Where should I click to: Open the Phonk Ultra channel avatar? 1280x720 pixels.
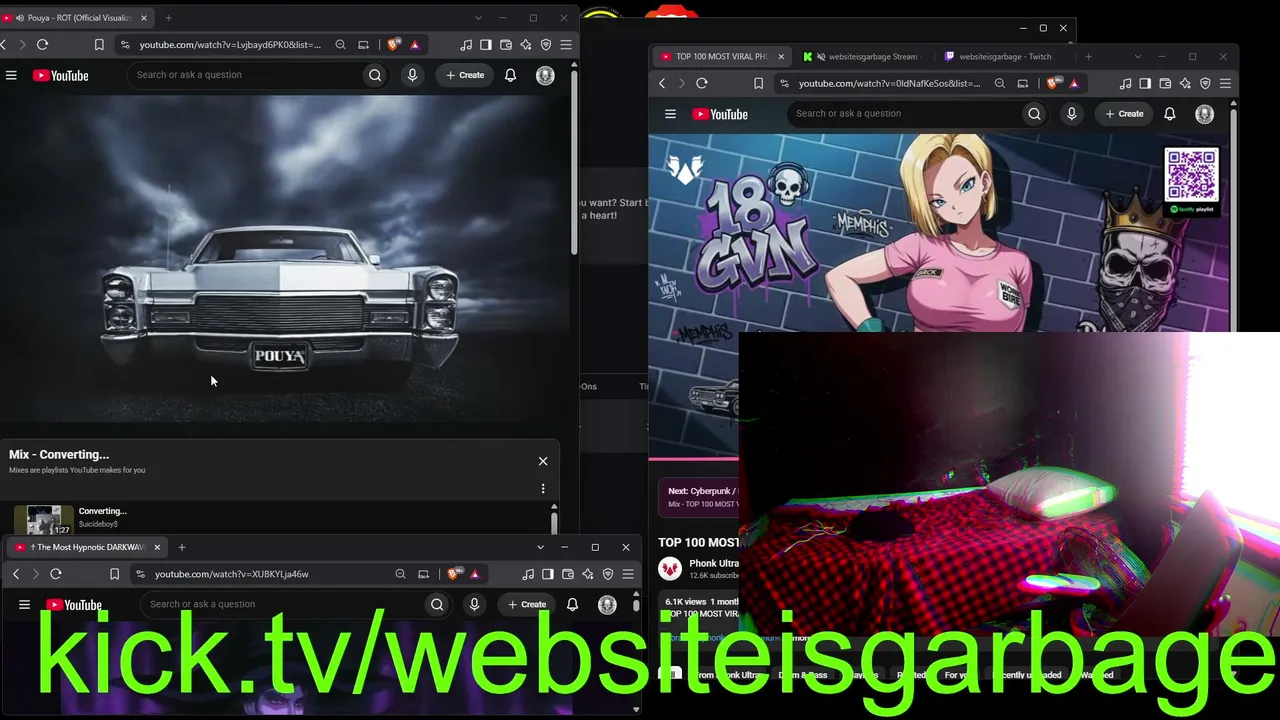tap(670, 569)
